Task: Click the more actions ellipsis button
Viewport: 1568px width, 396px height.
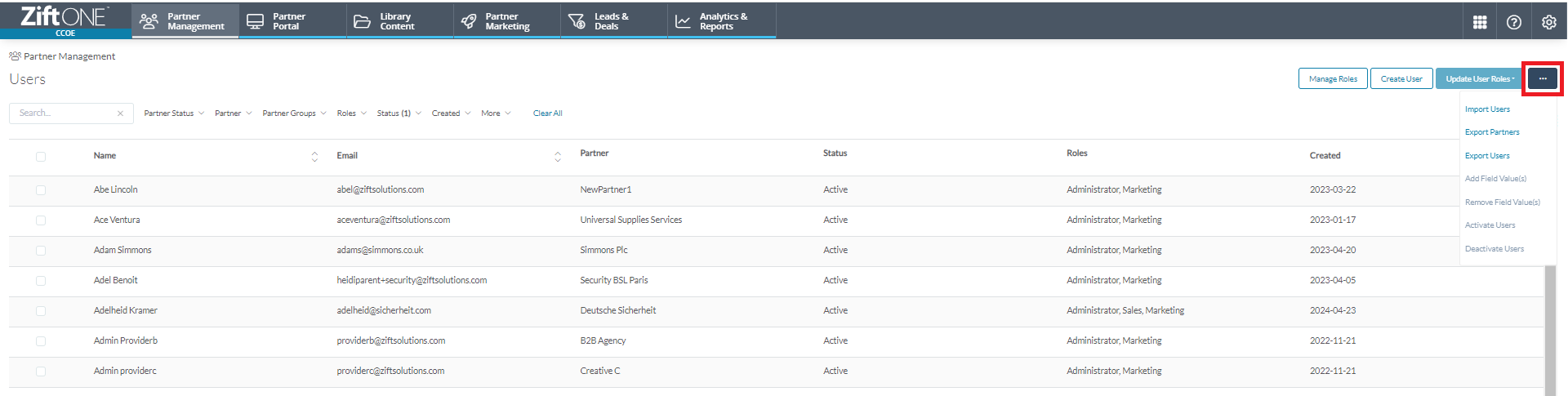Action: point(1543,79)
